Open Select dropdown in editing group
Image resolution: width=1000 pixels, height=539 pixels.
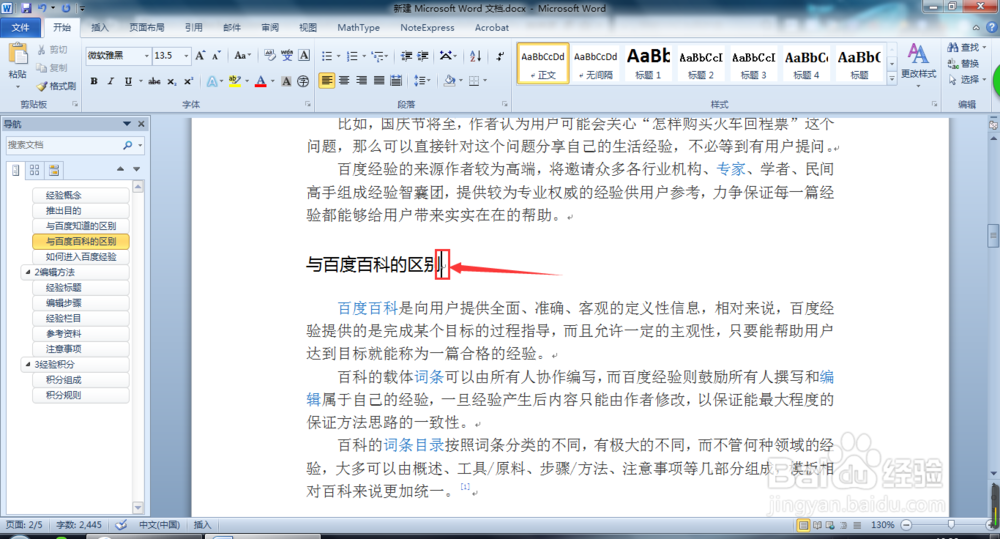point(967,80)
